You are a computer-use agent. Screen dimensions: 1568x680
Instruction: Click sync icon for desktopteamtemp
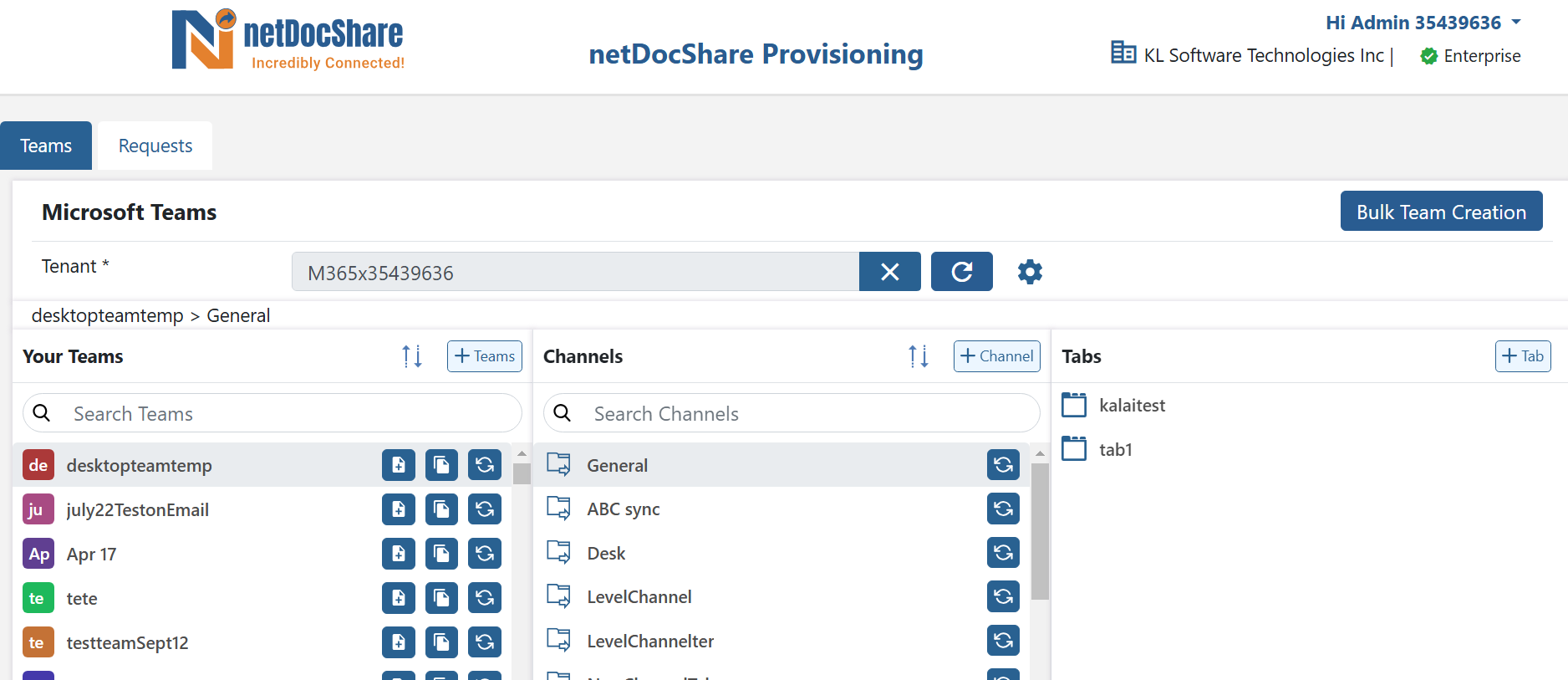[485, 465]
